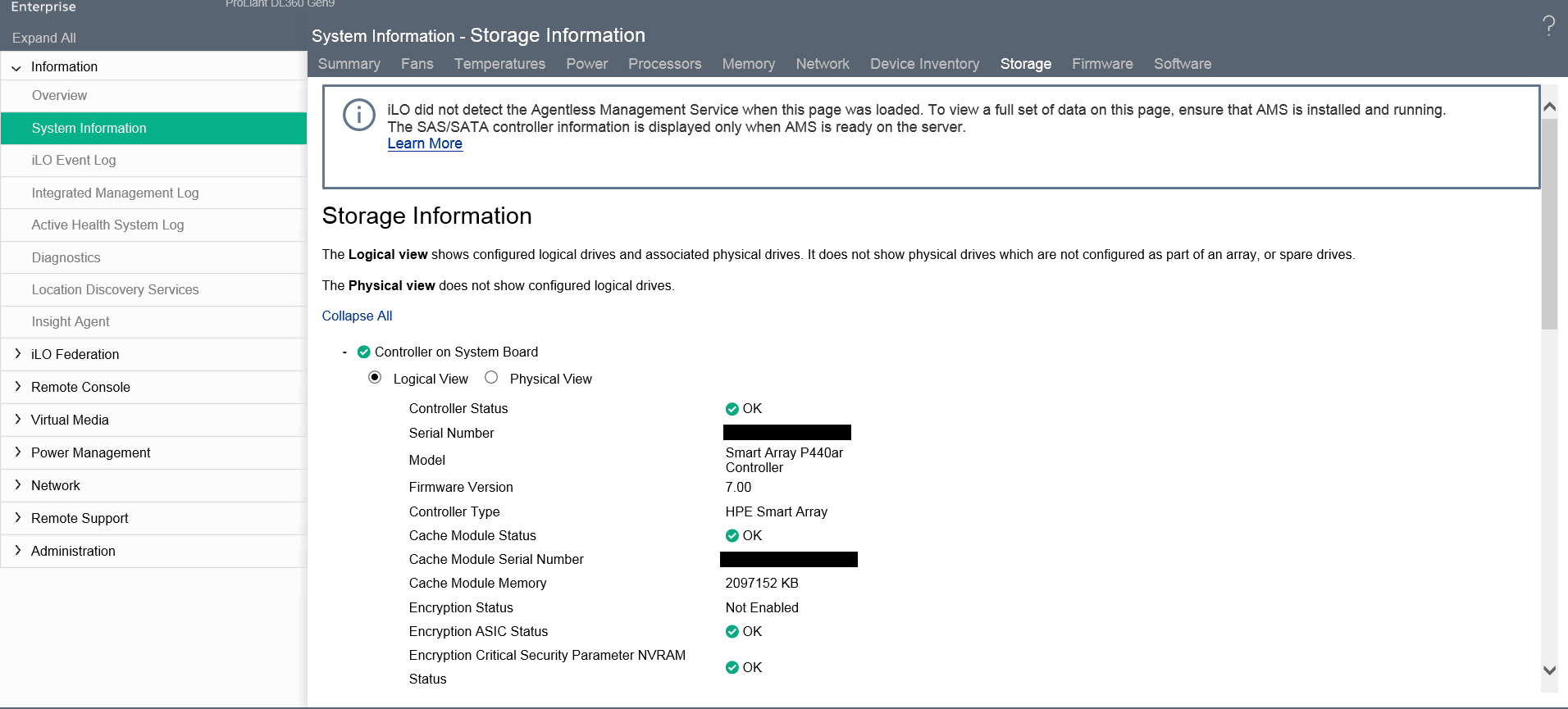Select the Logical View radio button

click(375, 378)
